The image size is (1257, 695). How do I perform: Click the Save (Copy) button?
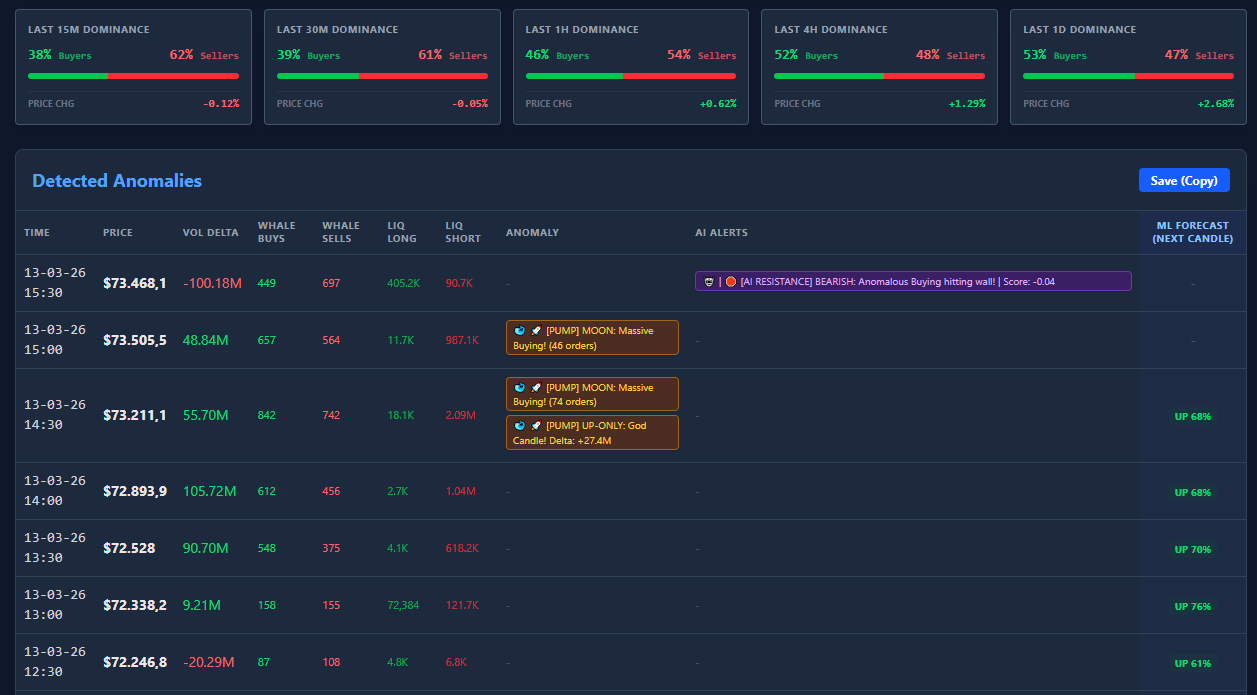pyautogui.click(x=1183, y=180)
